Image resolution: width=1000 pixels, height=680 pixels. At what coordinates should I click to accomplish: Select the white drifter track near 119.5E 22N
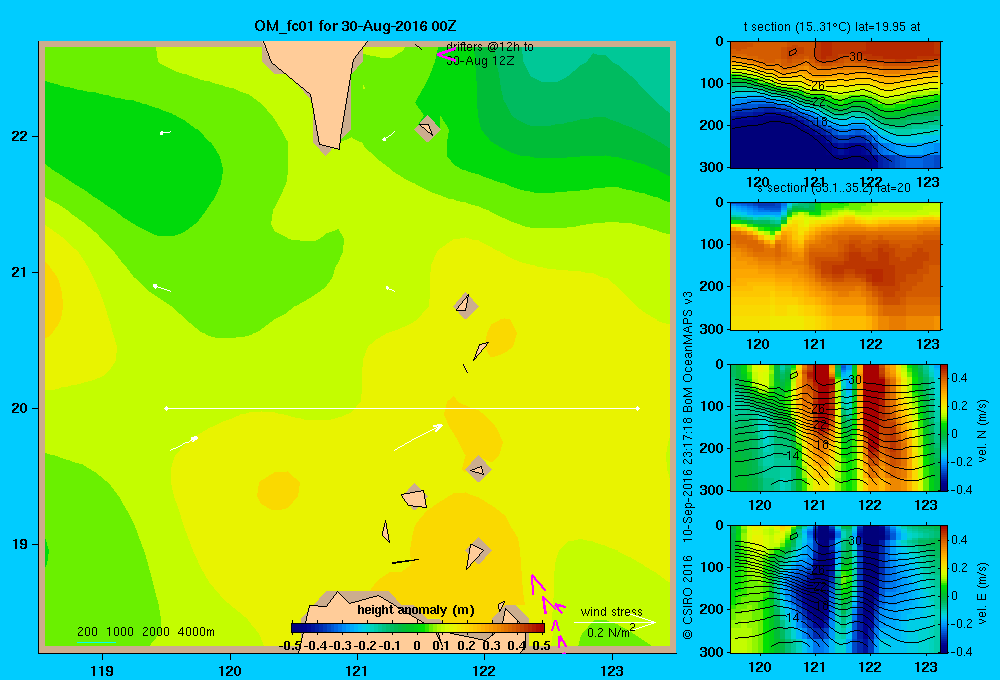(165, 133)
